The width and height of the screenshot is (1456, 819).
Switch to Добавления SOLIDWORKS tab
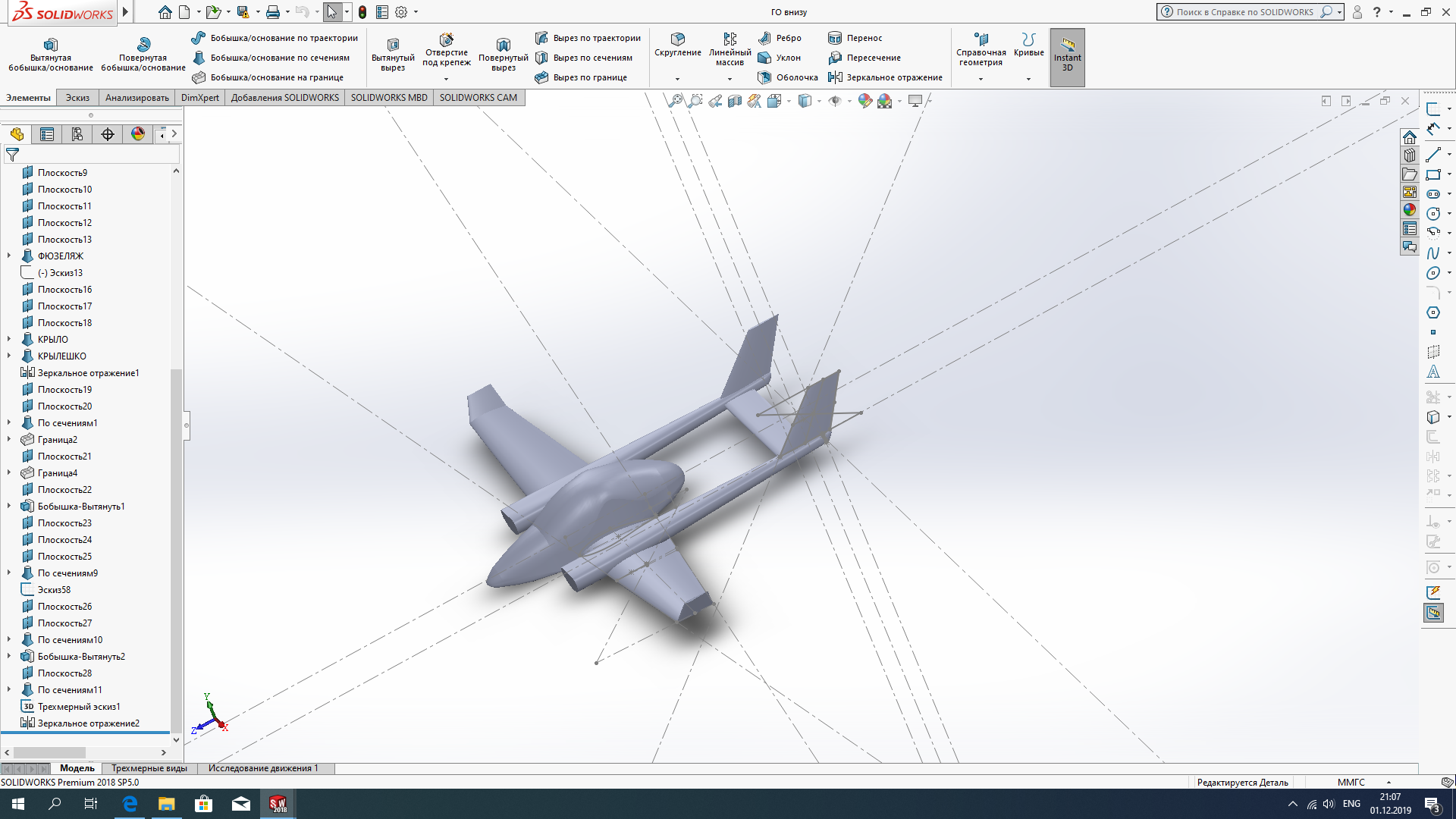point(285,97)
